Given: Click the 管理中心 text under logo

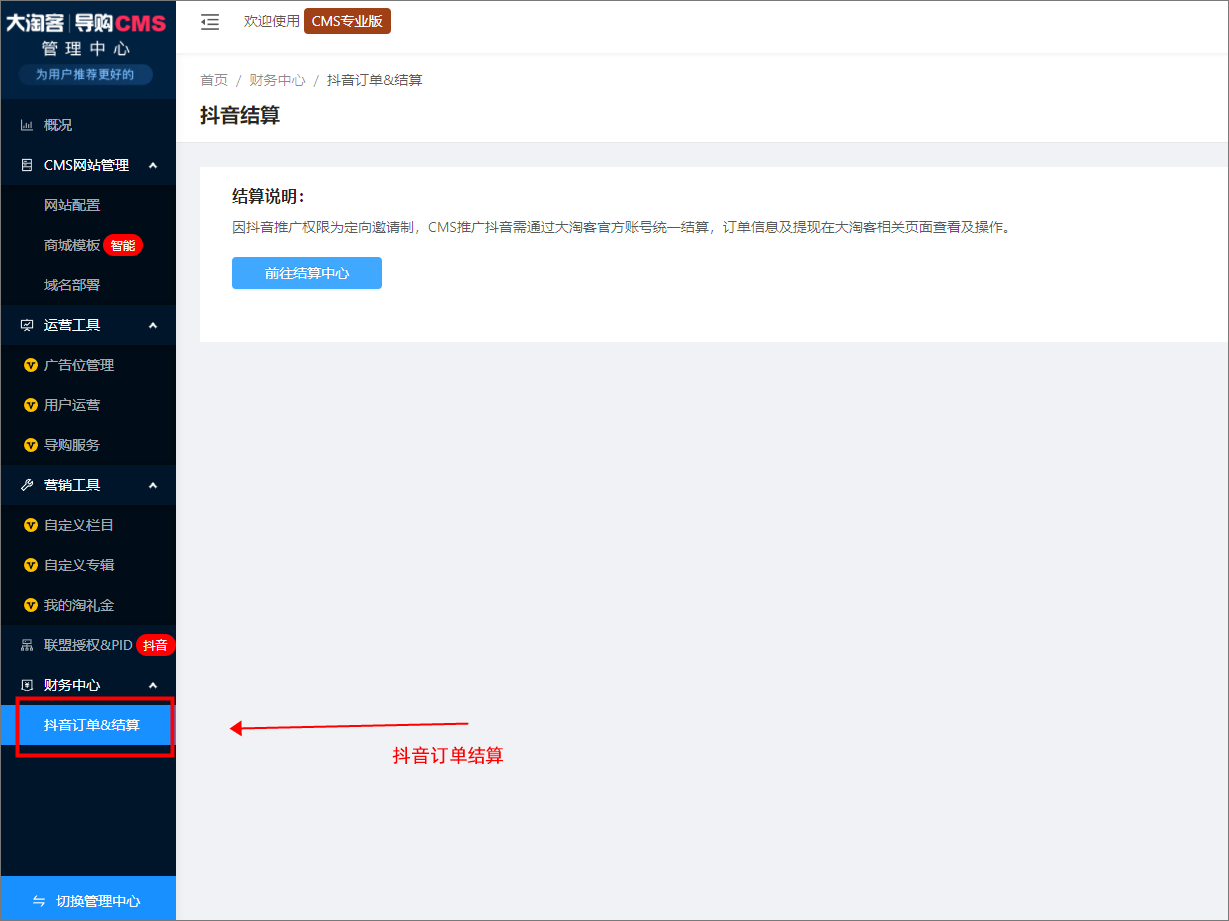Looking at the screenshot, I should (86, 49).
